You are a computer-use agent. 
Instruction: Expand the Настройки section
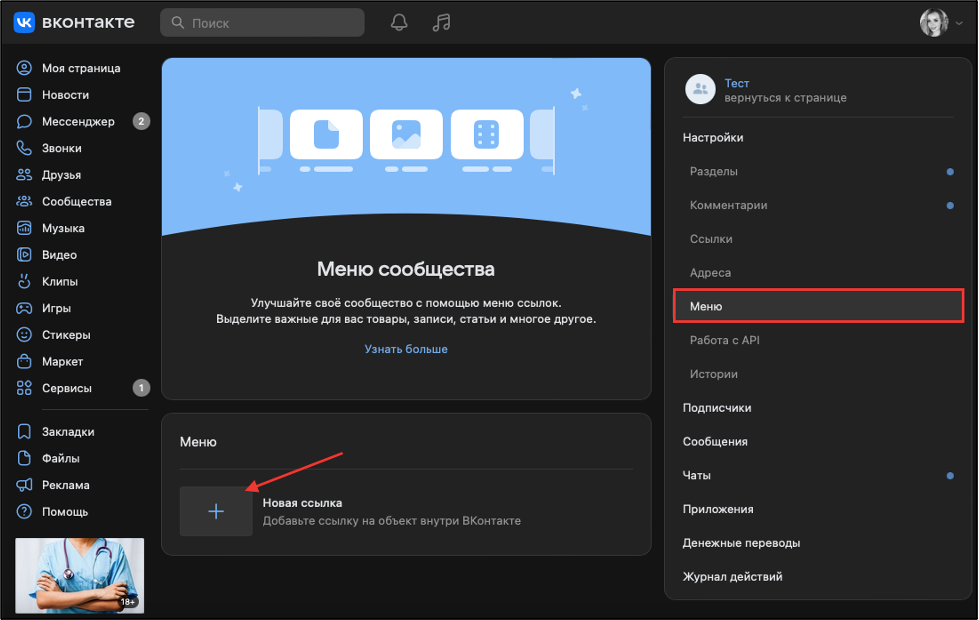tap(713, 137)
